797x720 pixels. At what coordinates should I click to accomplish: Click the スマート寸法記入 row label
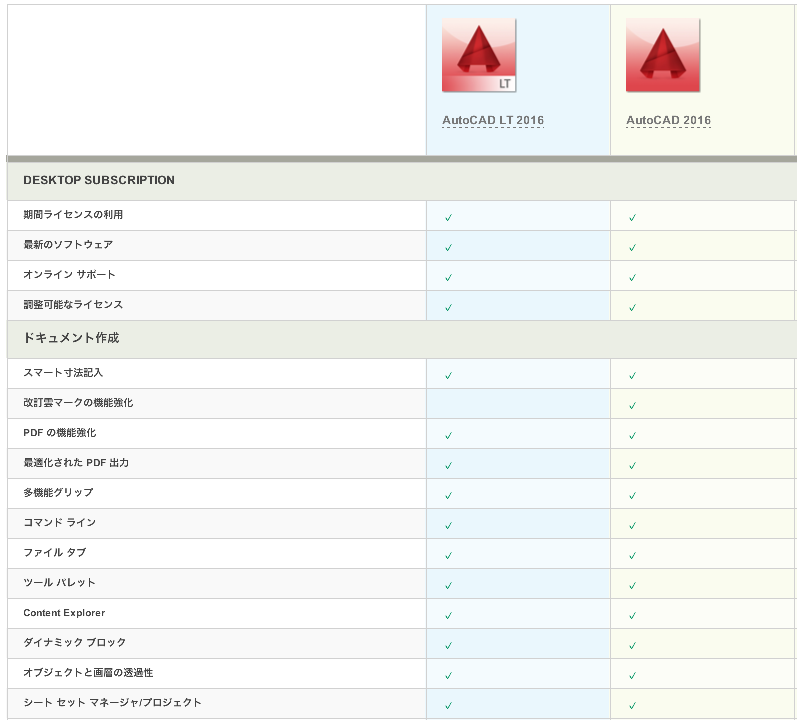click(x=63, y=372)
